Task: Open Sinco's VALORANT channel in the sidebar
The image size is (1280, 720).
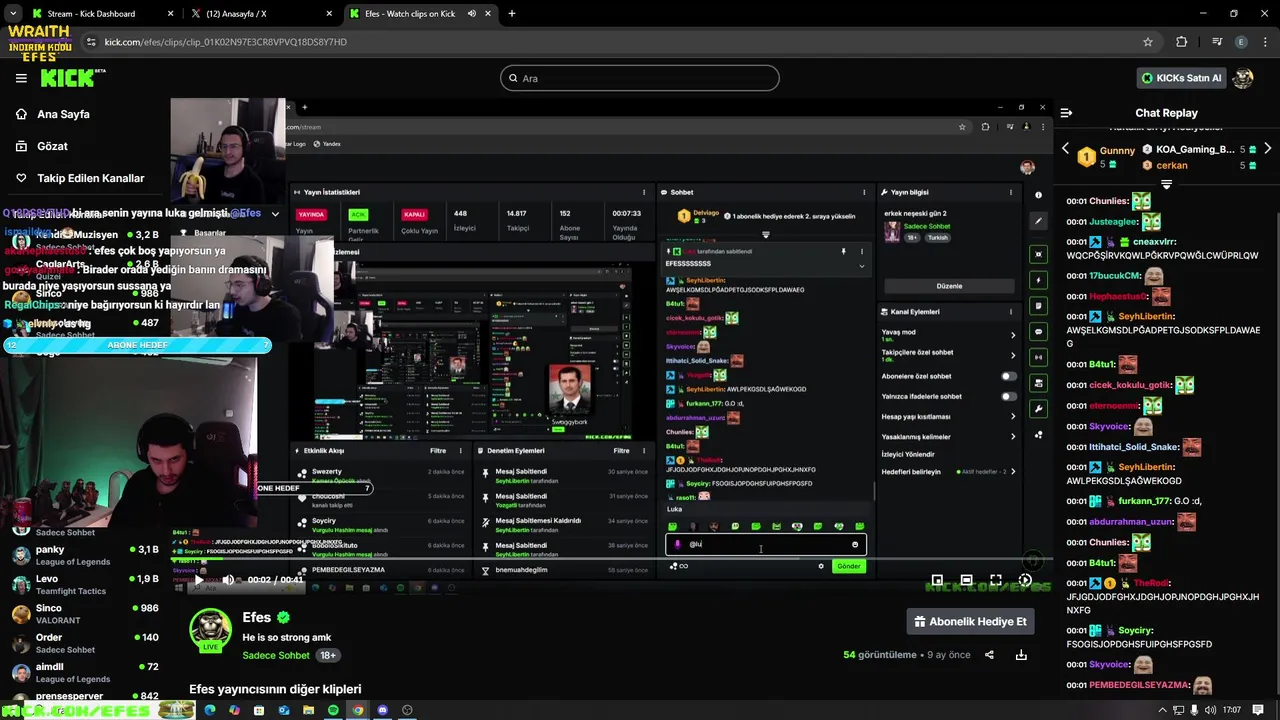Action: click(85, 613)
